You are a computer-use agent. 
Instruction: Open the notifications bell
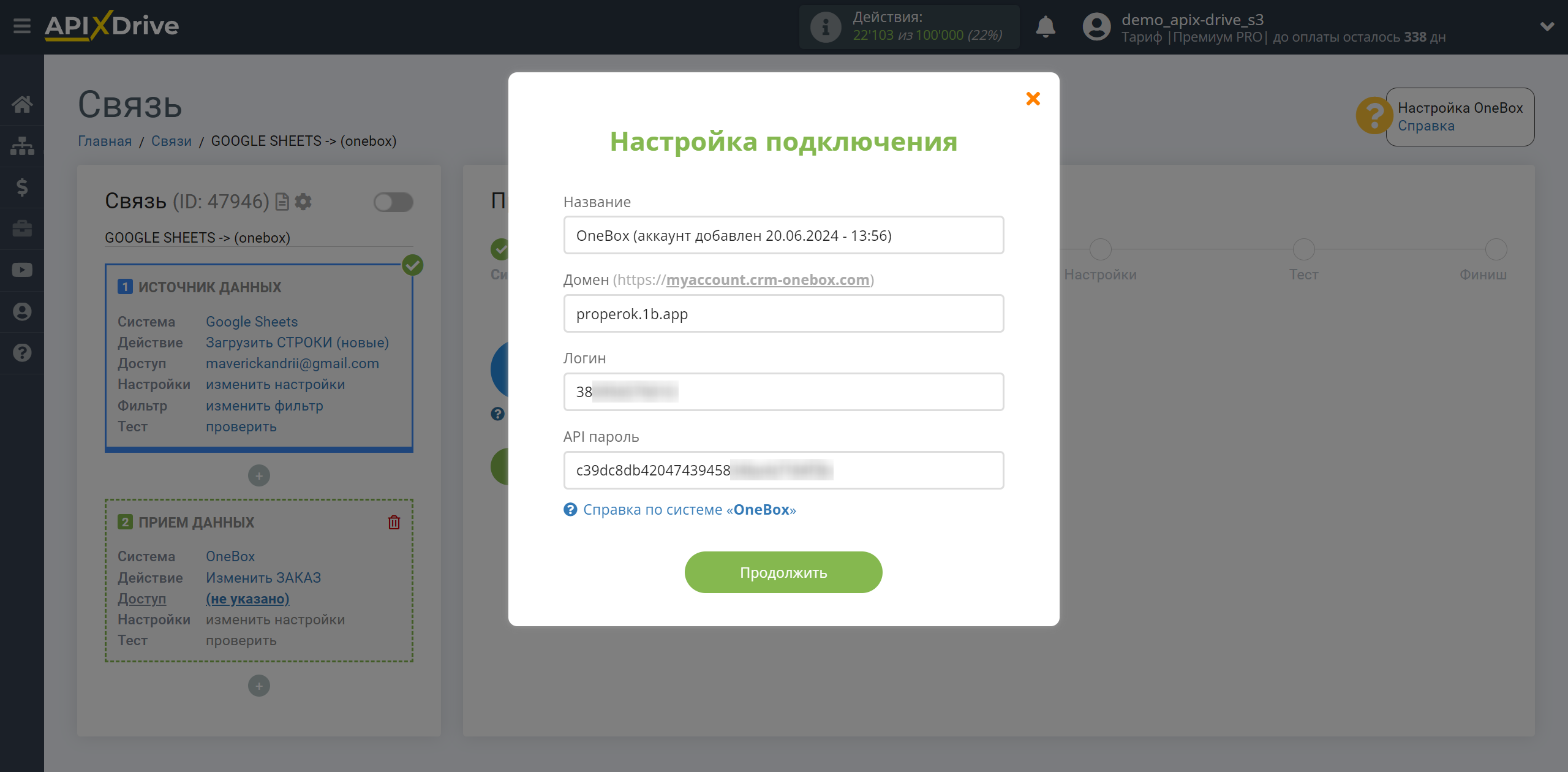click(1046, 27)
